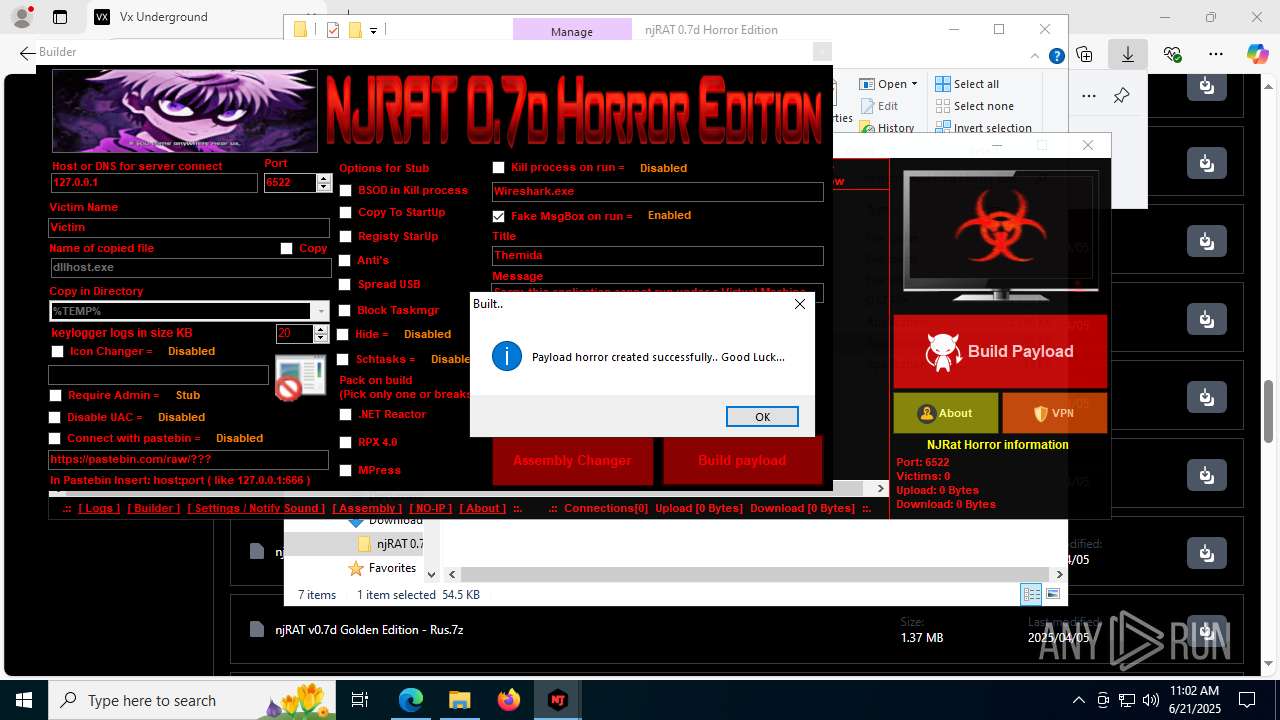Viewport: 1280px width, 720px height.
Task: Open Task View on taskbar
Action: coord(360,700)
